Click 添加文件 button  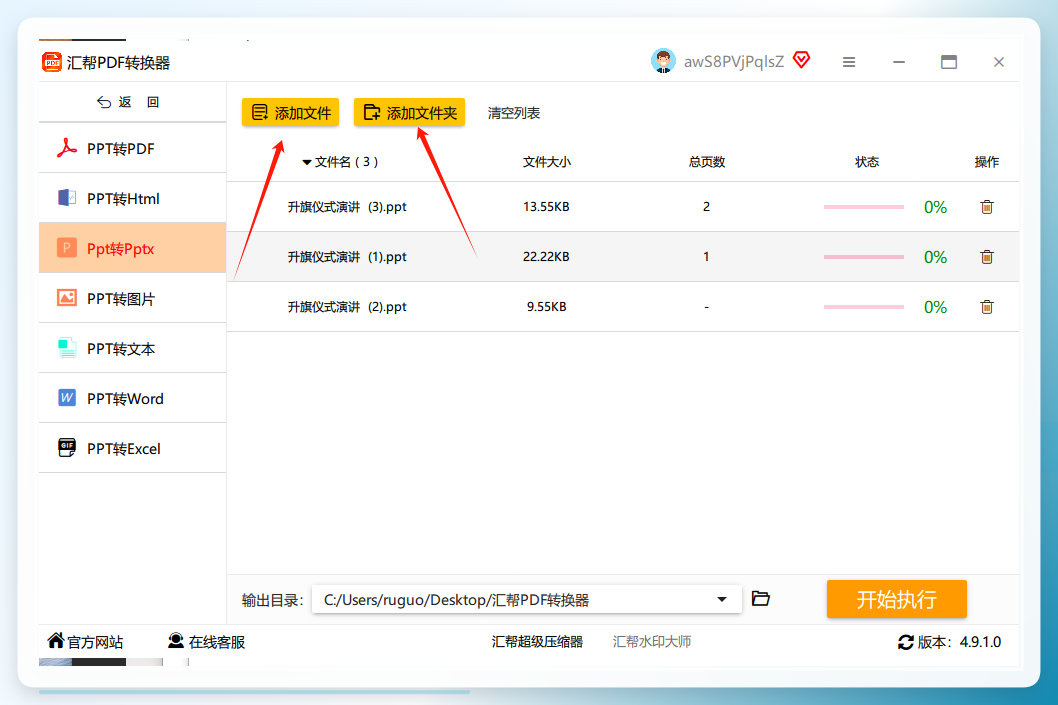291,113
